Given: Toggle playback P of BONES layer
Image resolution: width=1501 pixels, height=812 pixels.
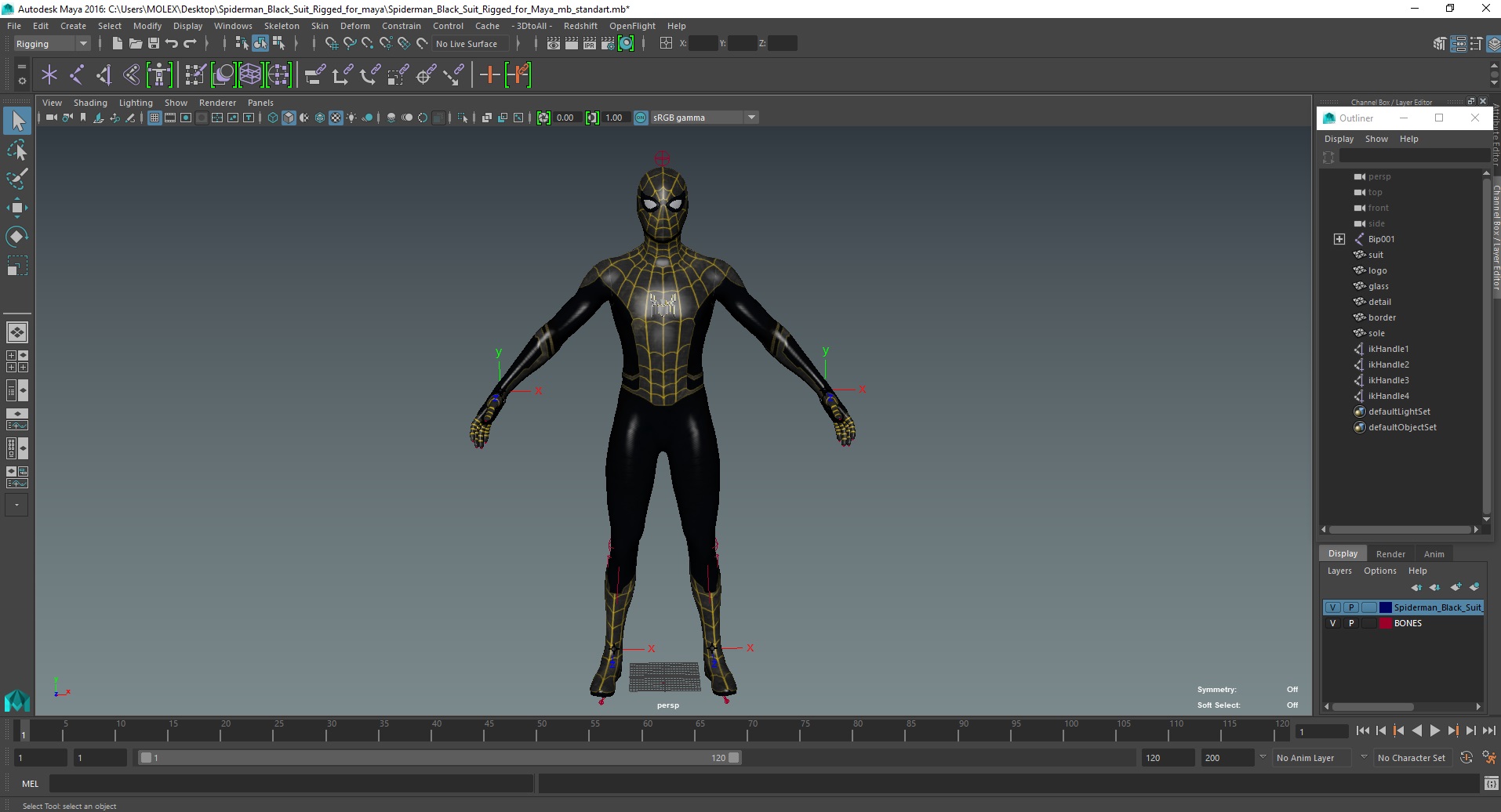Looking at the screenshot, I should click(1350, 623).
